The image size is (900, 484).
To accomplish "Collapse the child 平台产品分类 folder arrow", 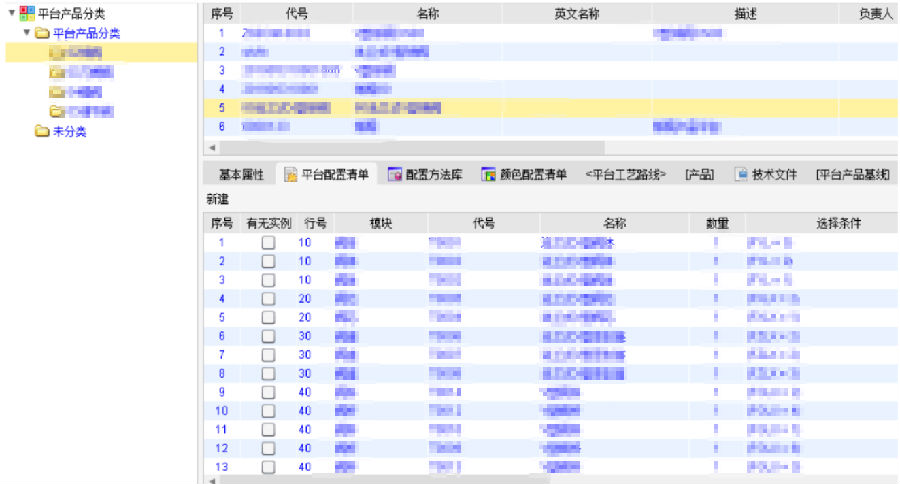I will [x=25, y=33].
